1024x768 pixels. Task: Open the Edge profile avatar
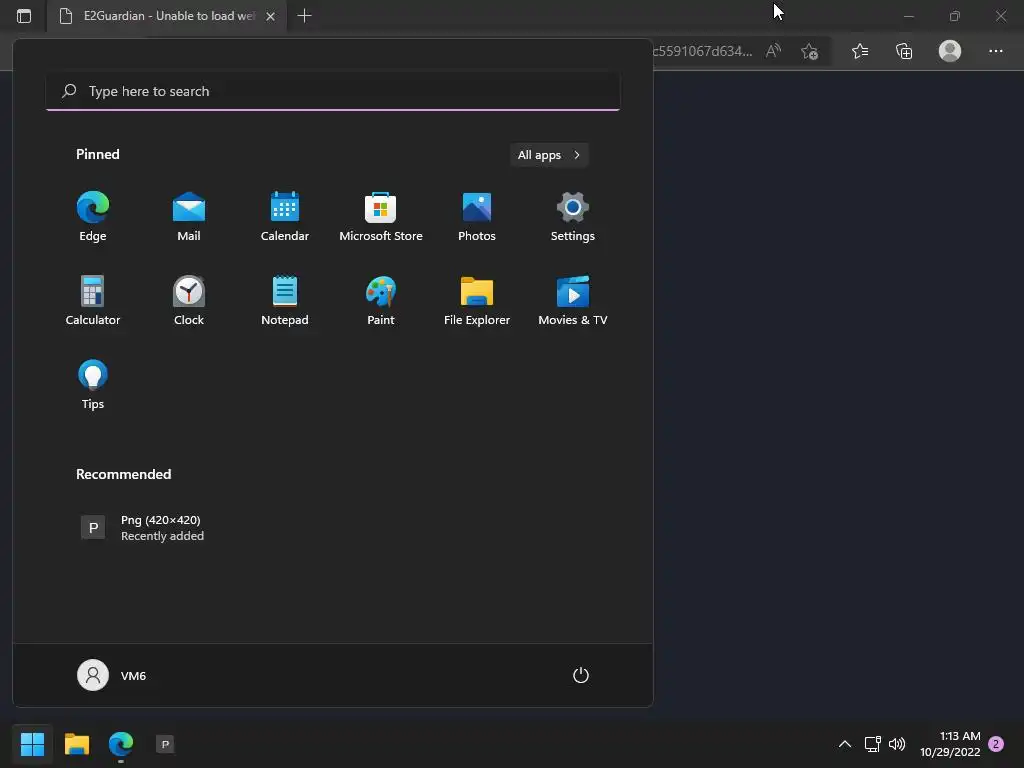(950, 51)
